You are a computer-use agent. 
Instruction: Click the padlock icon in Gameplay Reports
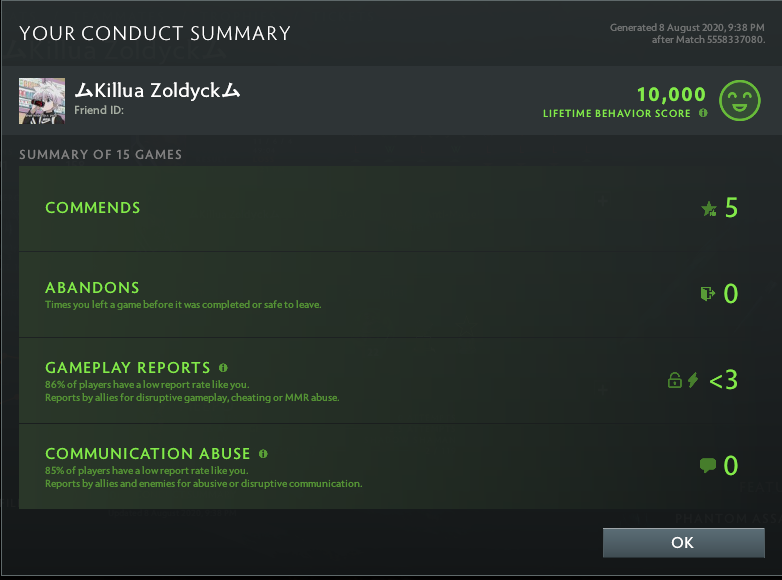click(x=675, y=380)
